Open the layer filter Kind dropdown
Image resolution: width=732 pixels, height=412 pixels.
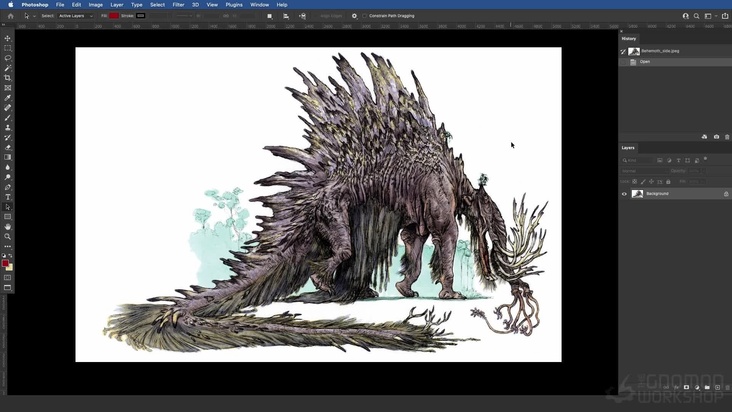(x=638, y=161)
